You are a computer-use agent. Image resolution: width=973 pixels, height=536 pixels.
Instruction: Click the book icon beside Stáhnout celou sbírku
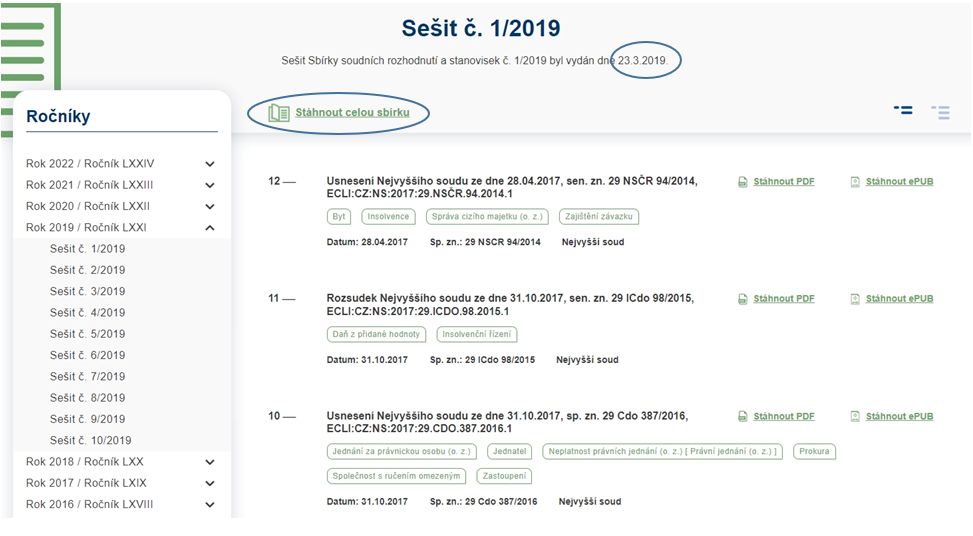click(x=279, y=113)
